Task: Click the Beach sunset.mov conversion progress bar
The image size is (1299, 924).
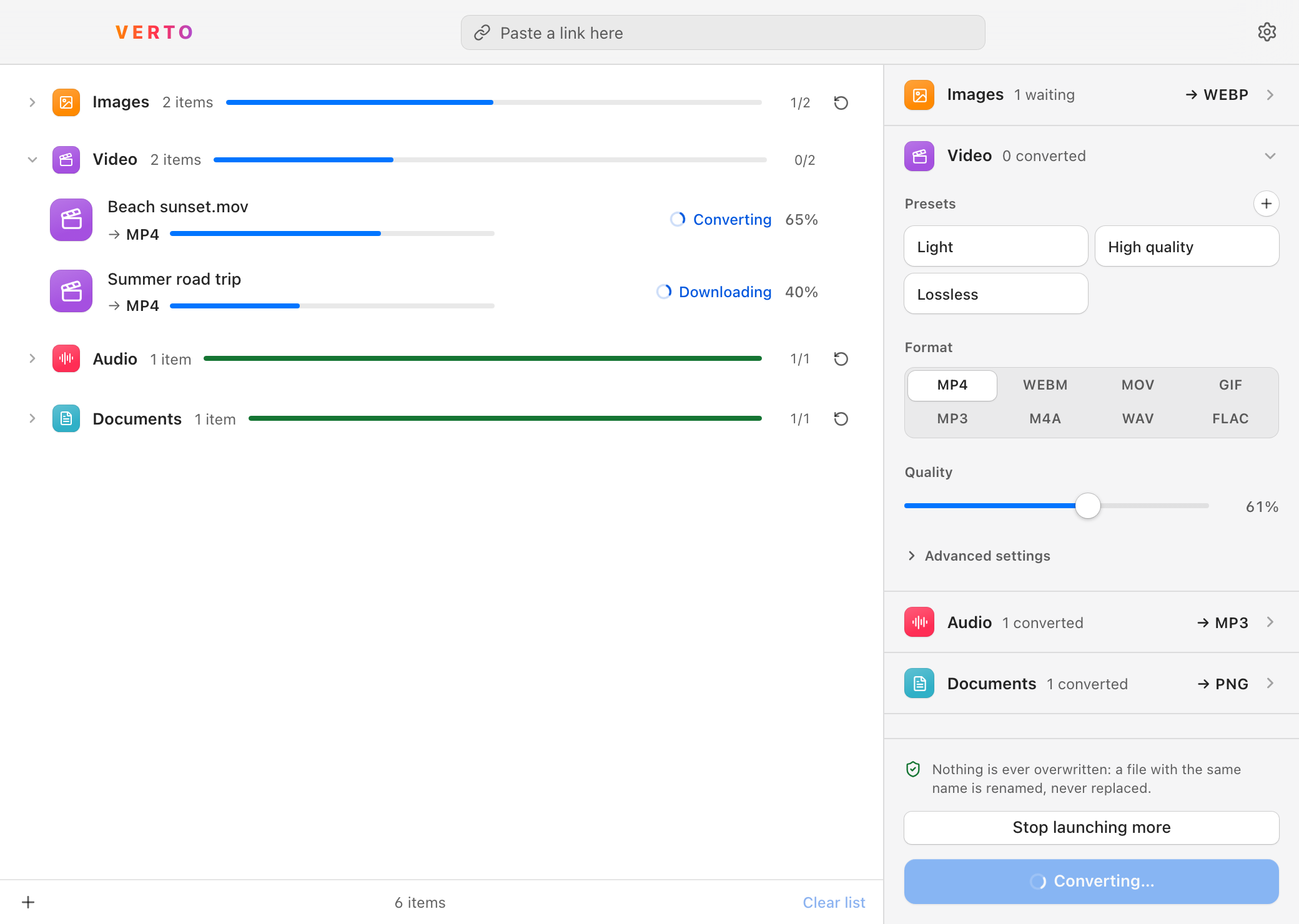Action: point(332,233)
